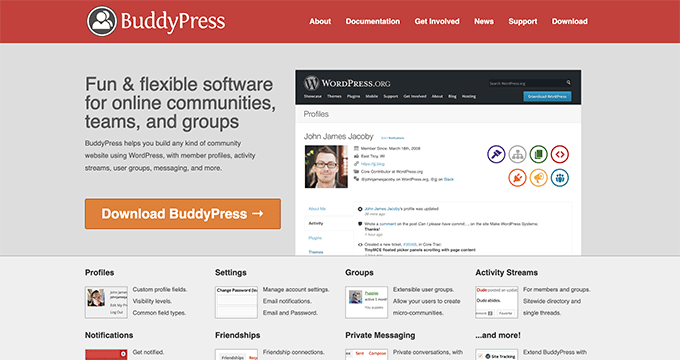Click the Settings section heading
The image size is (680, 360).
(x=231, y=272)
